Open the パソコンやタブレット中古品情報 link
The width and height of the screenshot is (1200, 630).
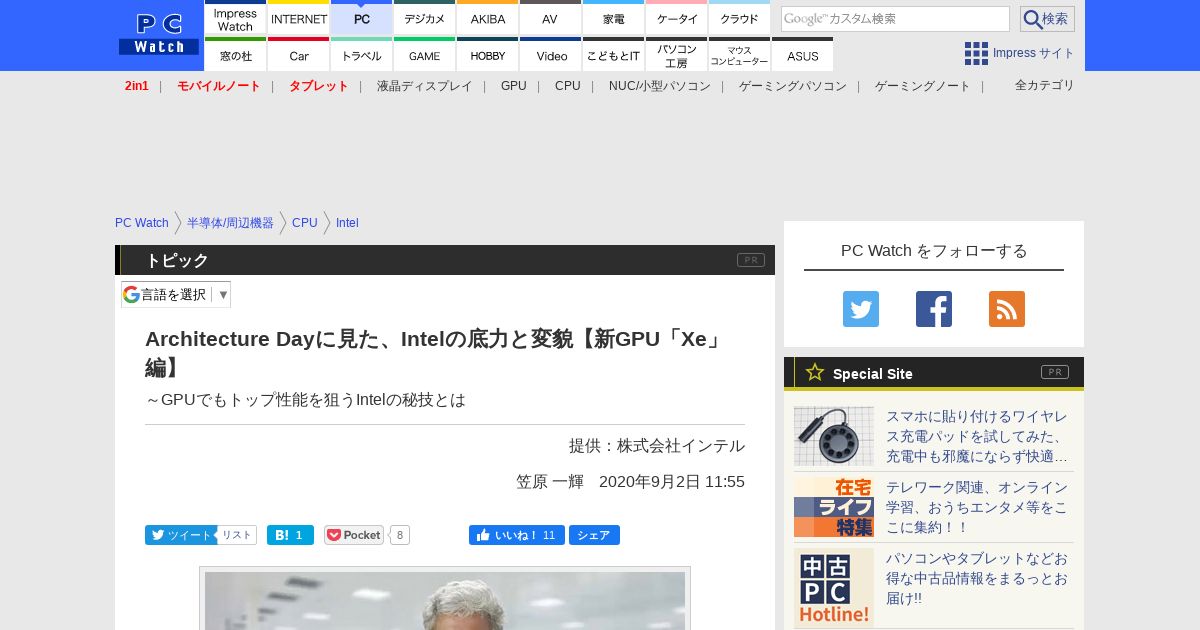[977, 578]
